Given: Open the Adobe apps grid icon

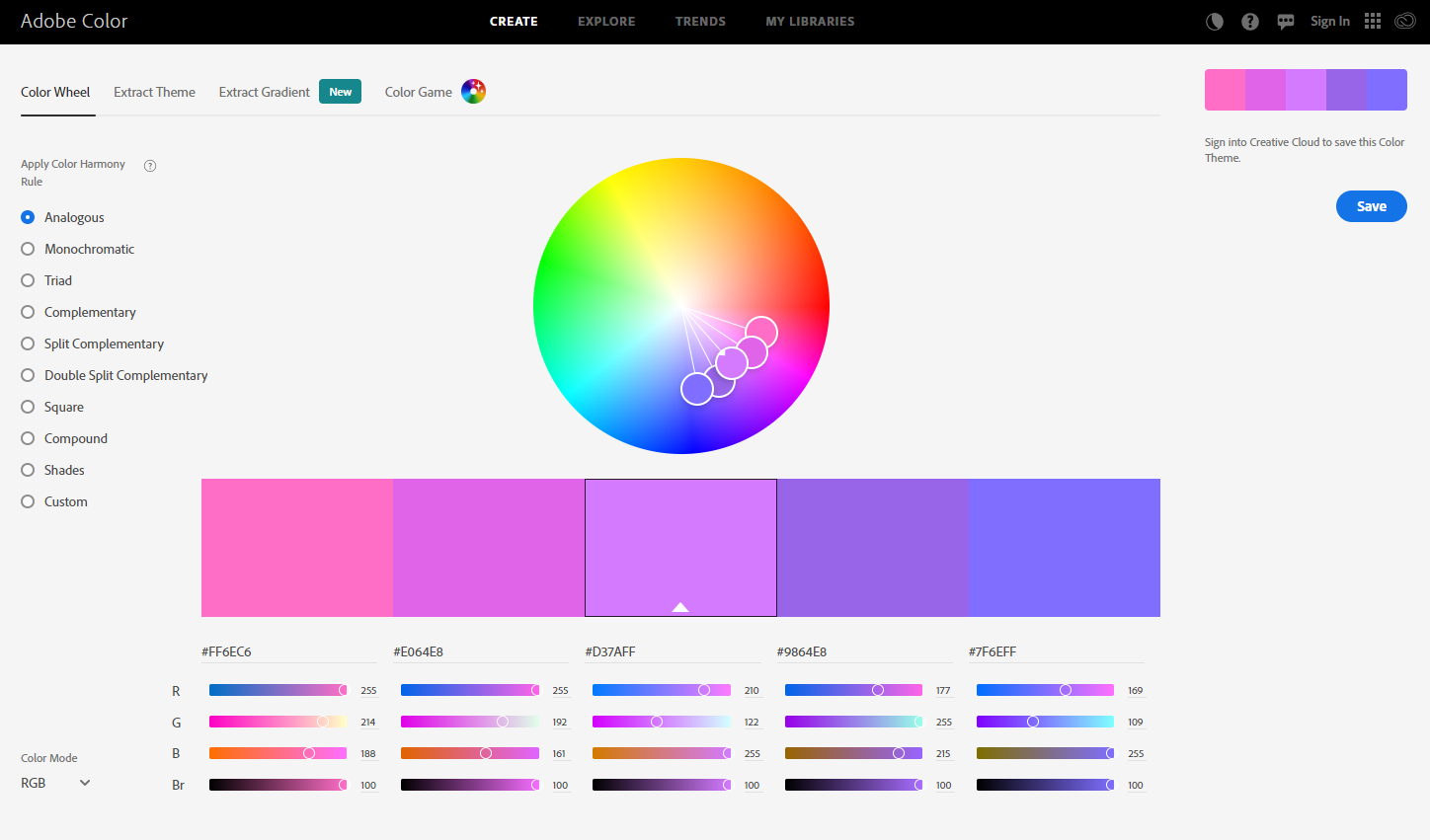Looking at the screenshot, I should pos(1372,21).
